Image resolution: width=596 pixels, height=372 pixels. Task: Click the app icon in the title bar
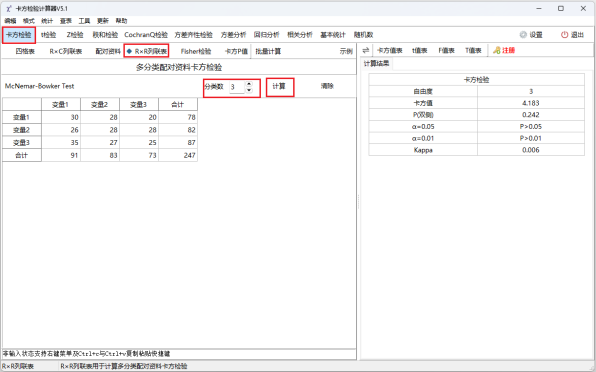[8, 8]
